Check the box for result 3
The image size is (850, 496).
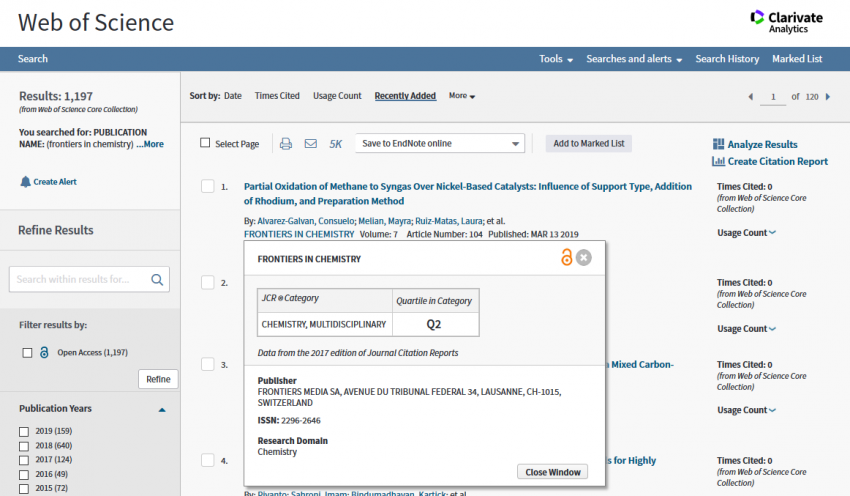[208, 364]
